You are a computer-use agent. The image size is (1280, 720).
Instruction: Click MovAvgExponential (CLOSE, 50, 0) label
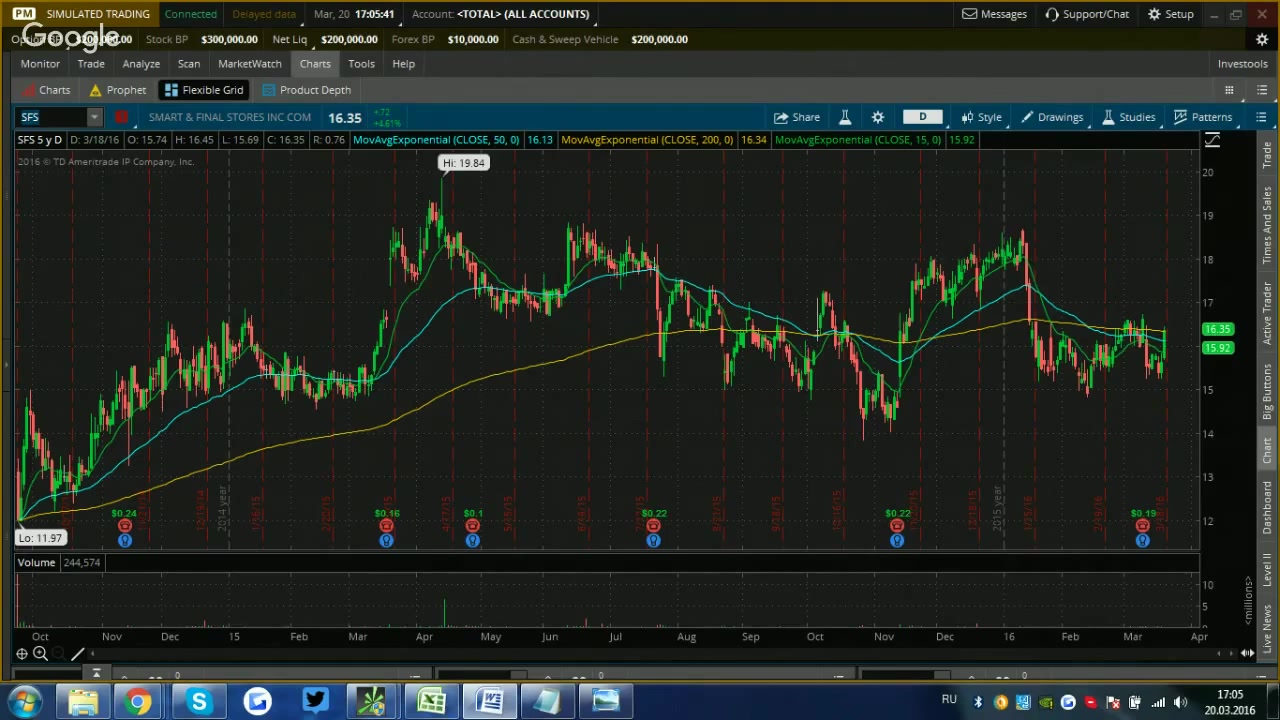(436, 140)
